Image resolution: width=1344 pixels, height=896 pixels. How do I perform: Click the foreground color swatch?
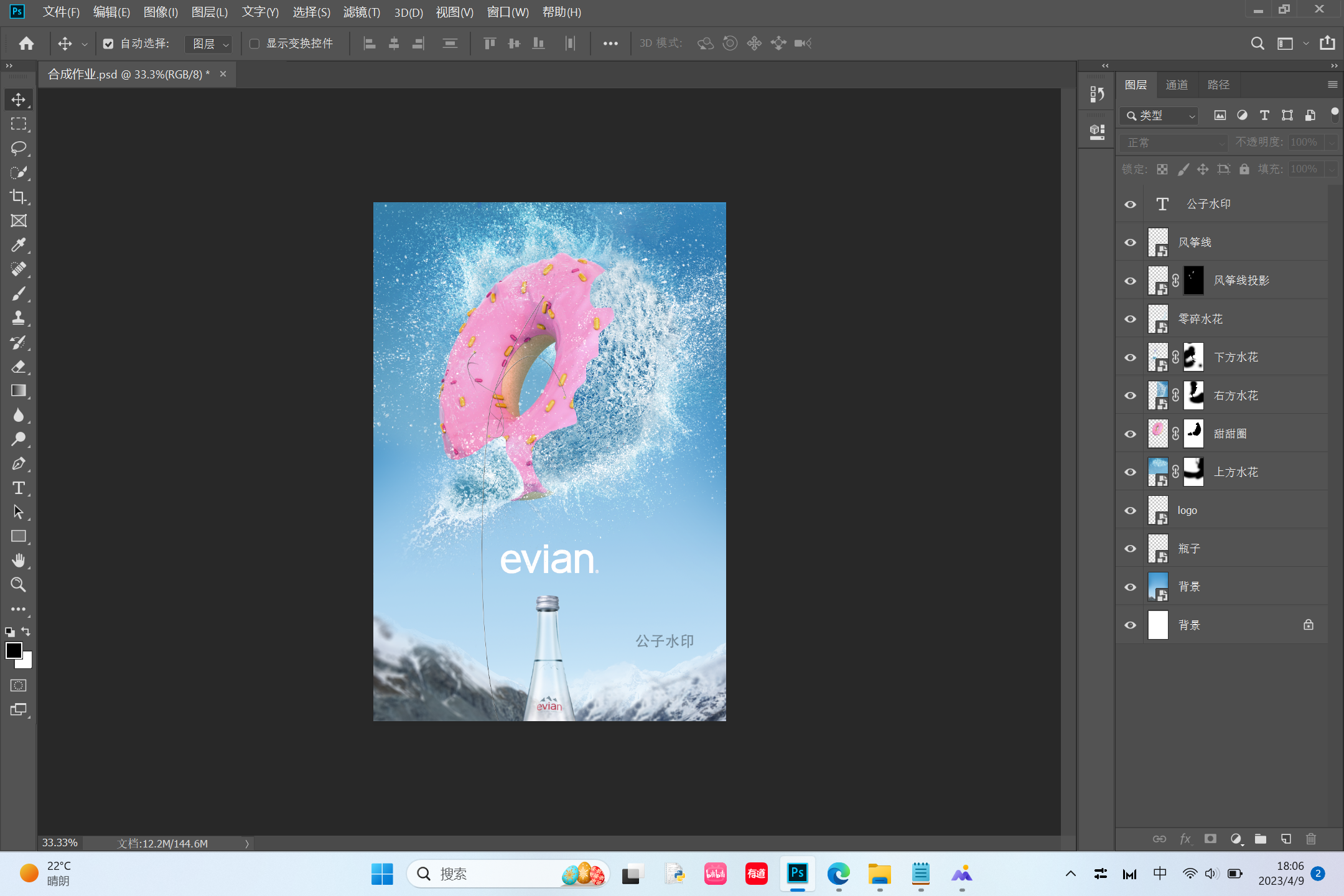coord(14,651)
